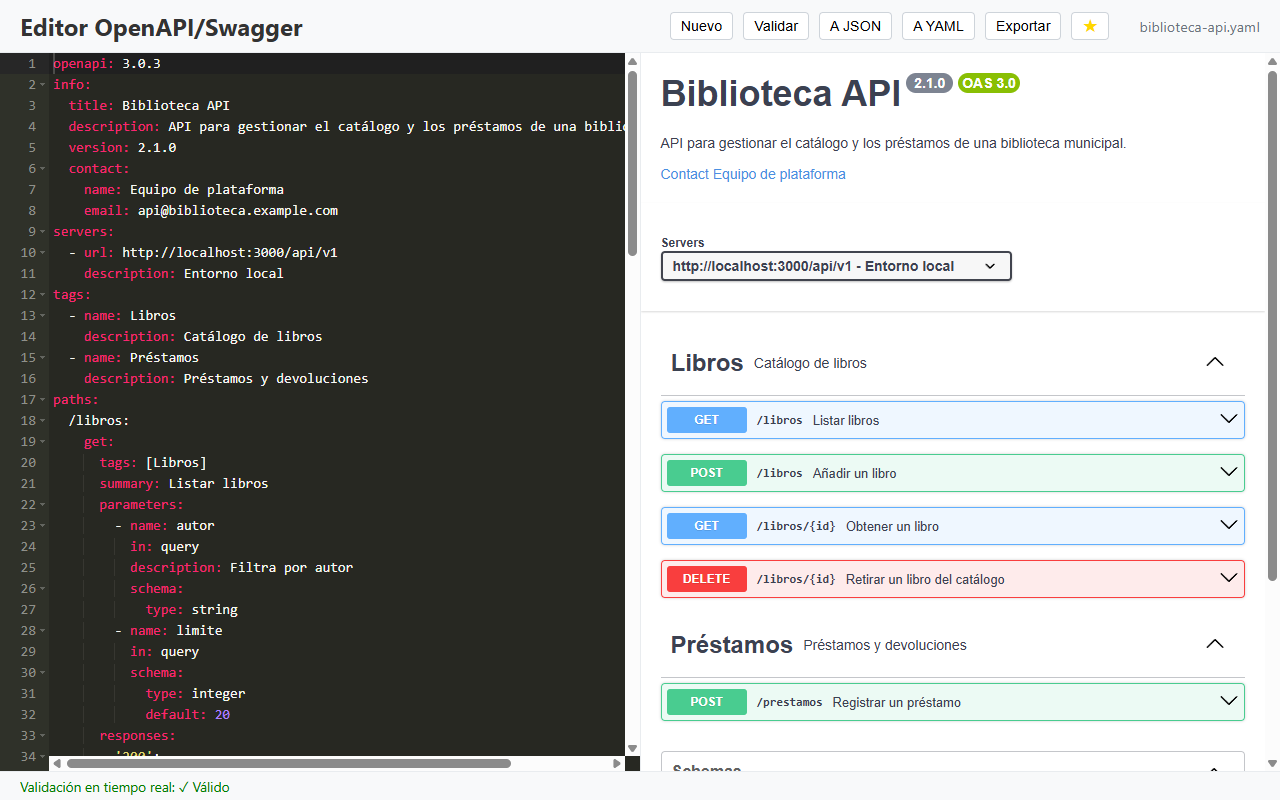The image size is (1280, 800).
Task: Click the editor horizontal scrollbar right arrow
Action: pos(617,763)
